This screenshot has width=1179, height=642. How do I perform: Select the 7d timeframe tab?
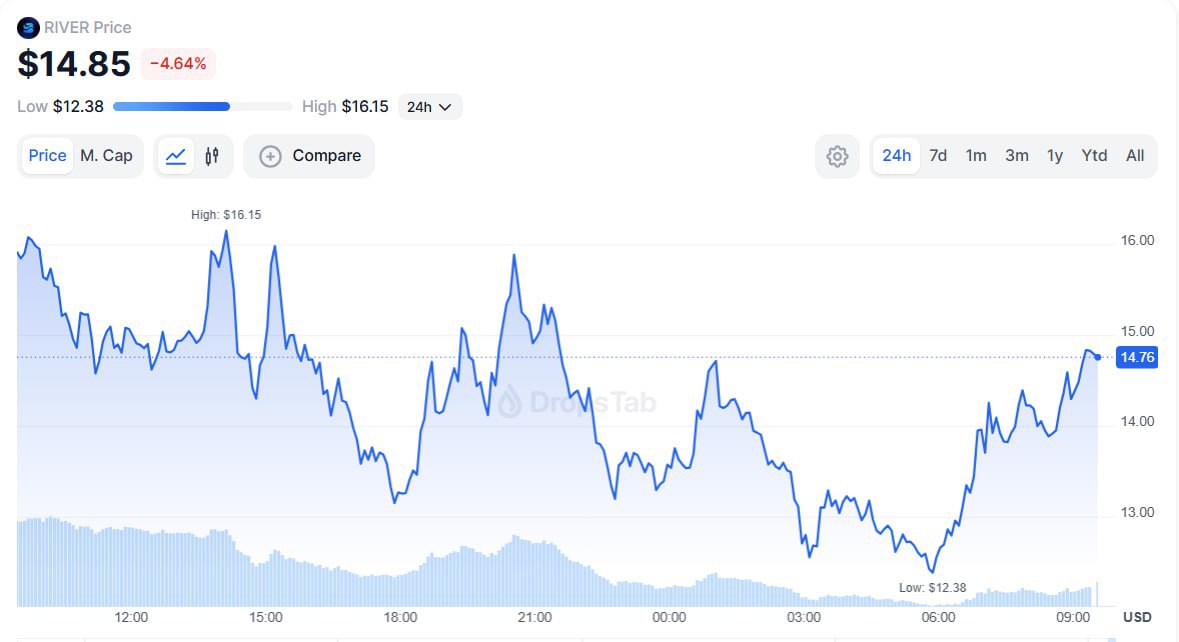(938, 156)
